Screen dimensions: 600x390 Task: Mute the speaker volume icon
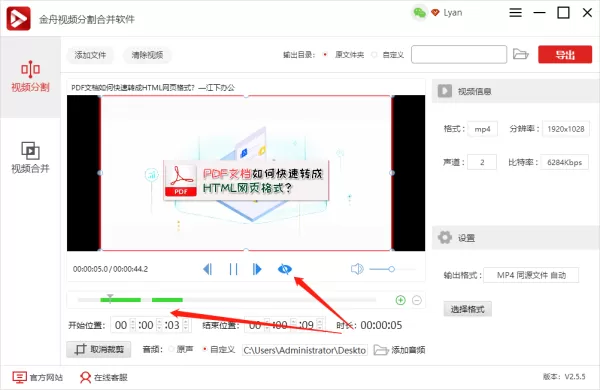357,269
